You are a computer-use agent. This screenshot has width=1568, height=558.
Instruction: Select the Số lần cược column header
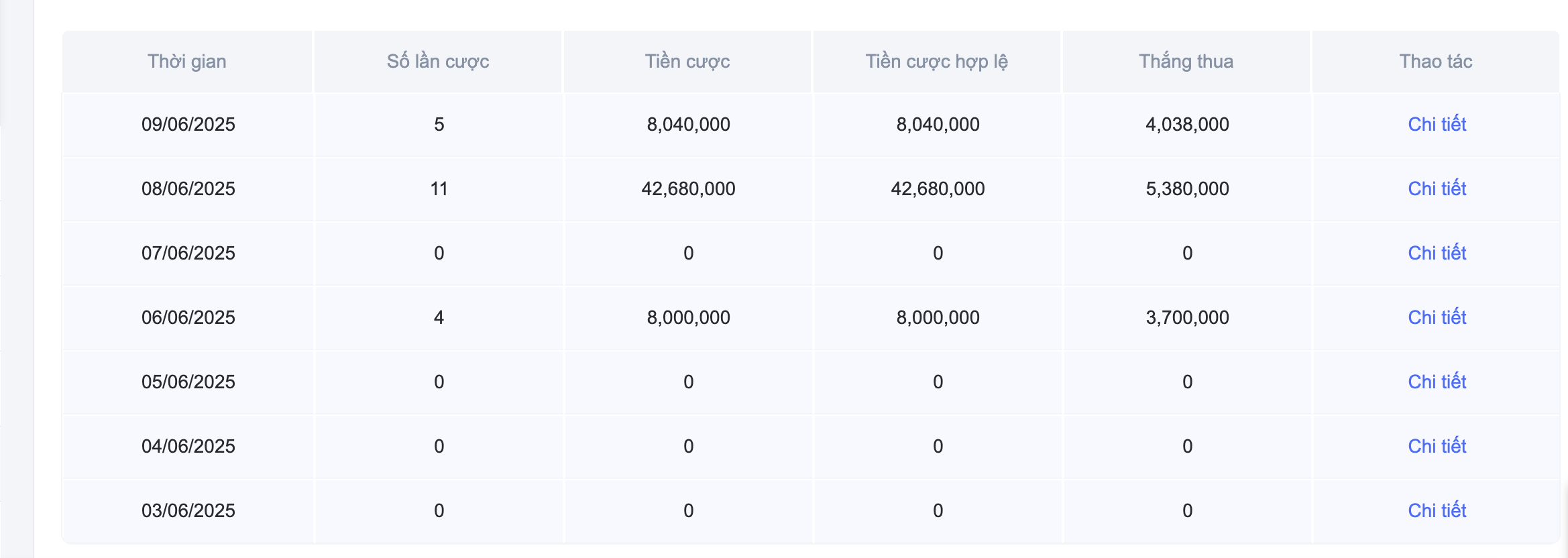click(x=438, y=62)
